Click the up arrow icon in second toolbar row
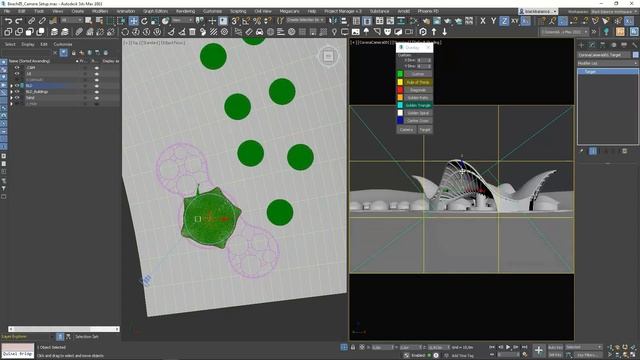Image resolution: width=640 pixels, height=360 pixels. point(434,31)
